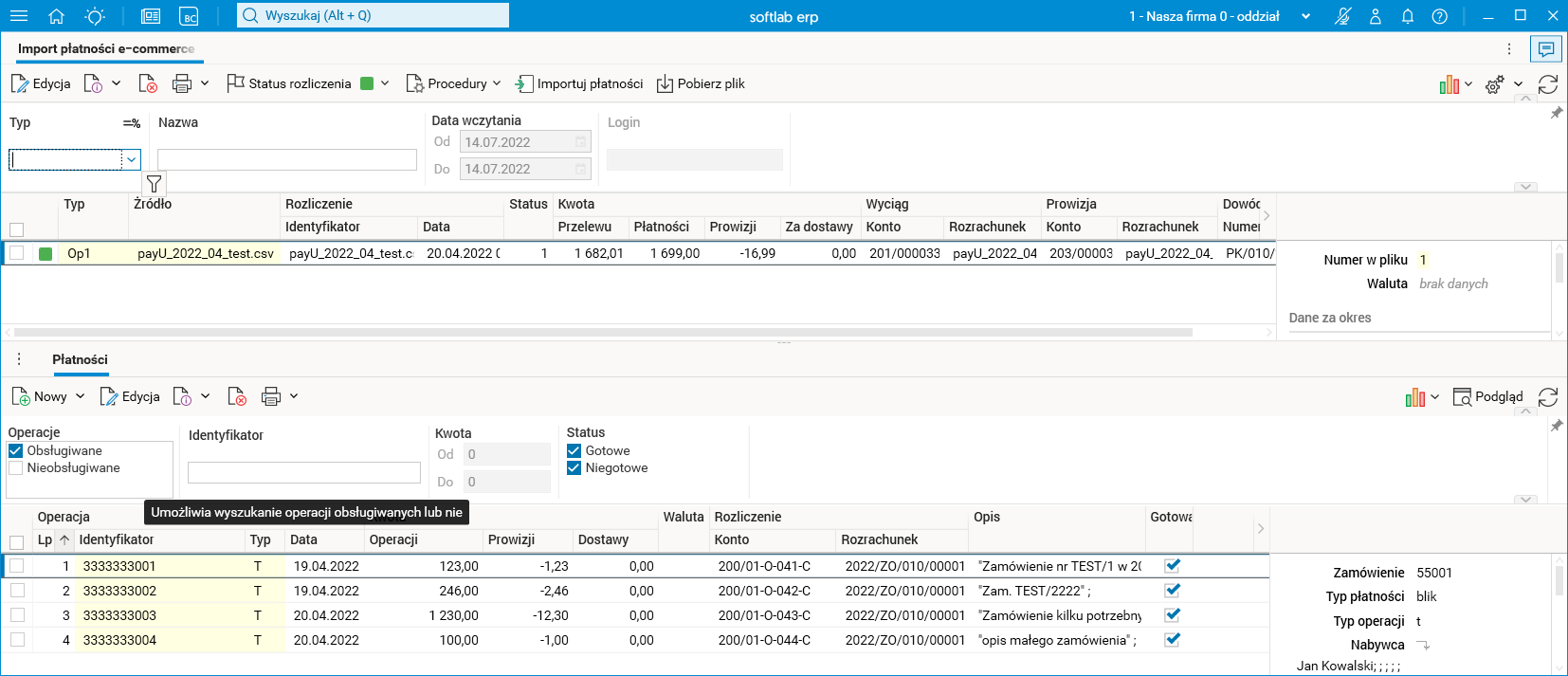Click the print icon in top toolbar

(x=182, y=83)
